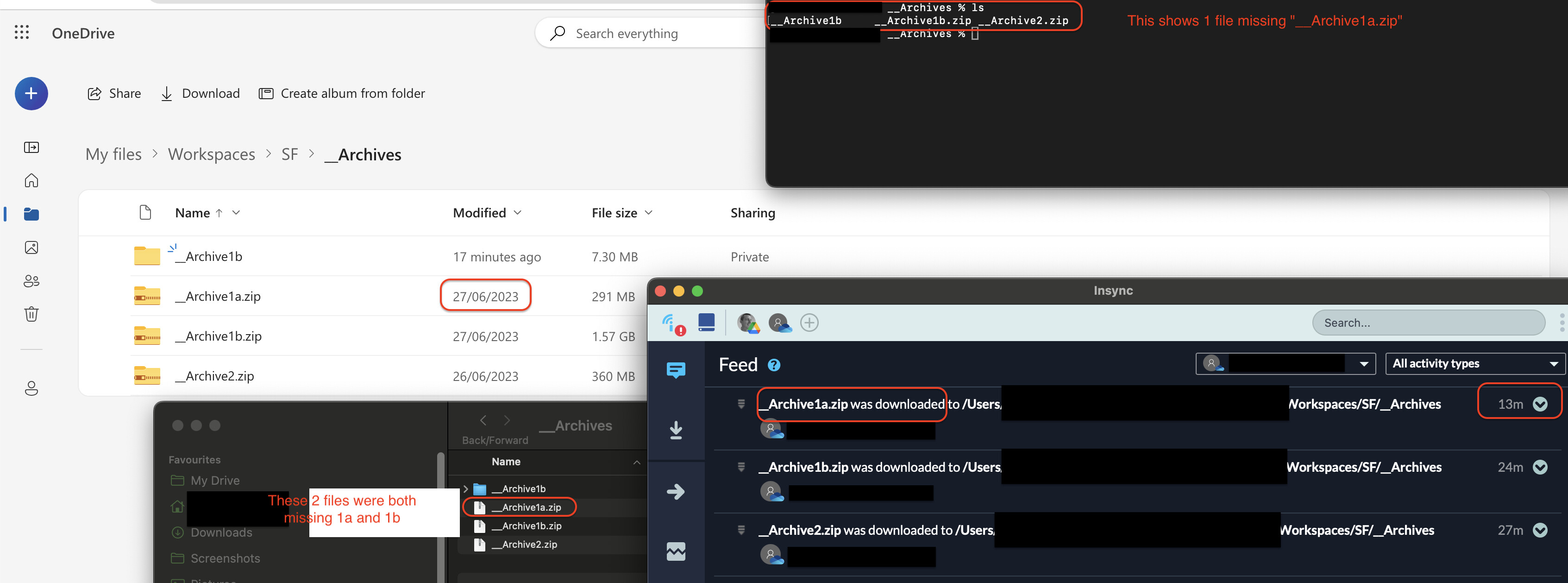Open the All activity types dropdown
Viewport: 1568px width, 583px height.
coord(1475,364)
